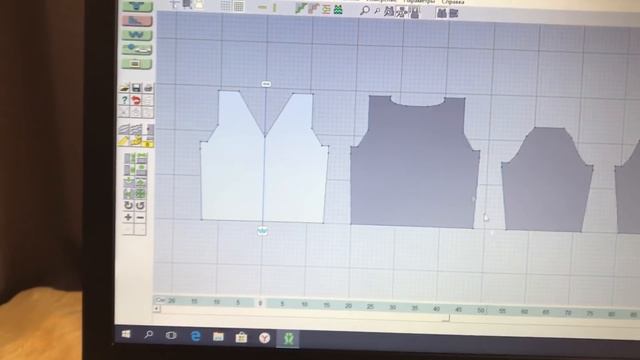Click the red undo arrow icon
640x360 pixels.
coord(136,100)
